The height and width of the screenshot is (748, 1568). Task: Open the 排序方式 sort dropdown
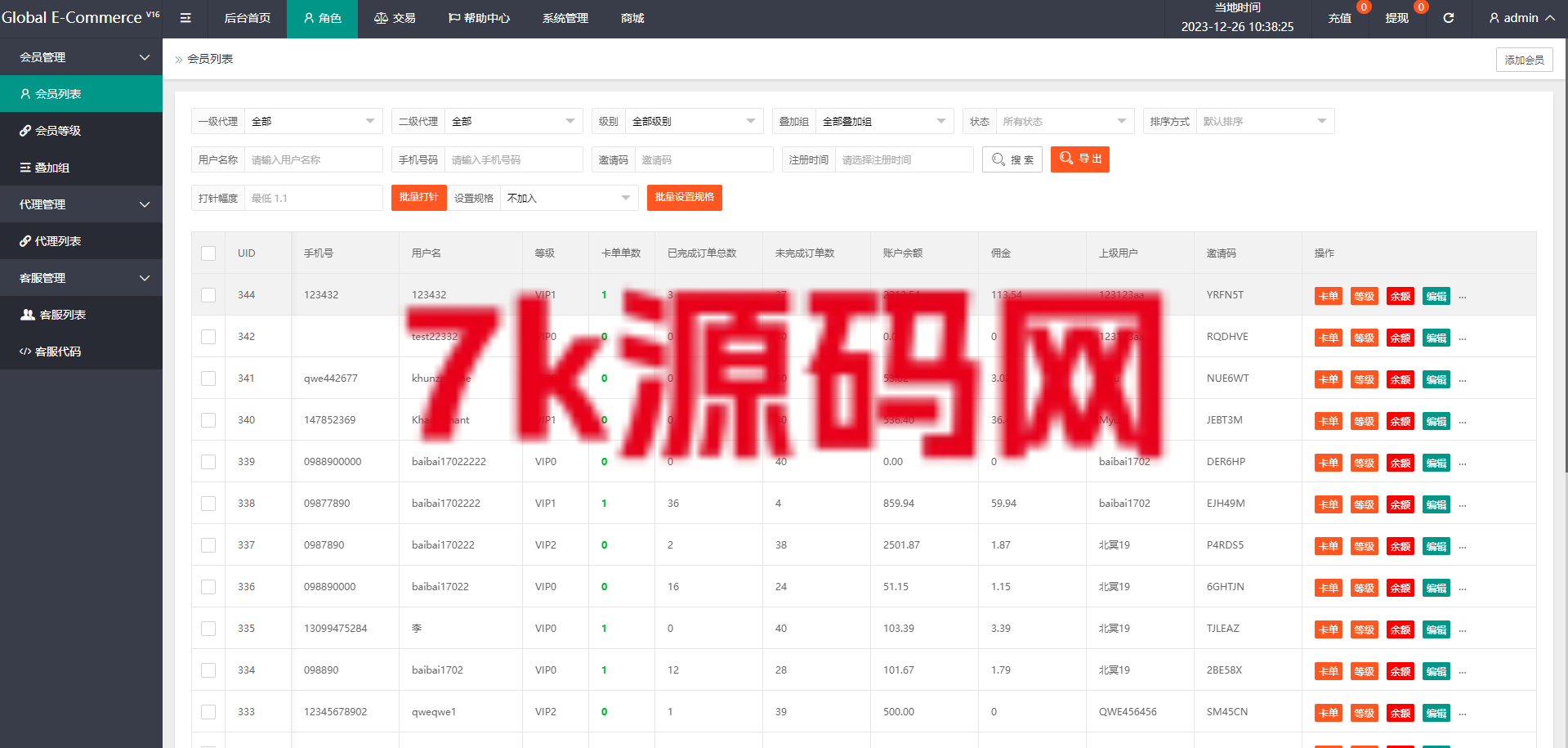pos(1266,121)
